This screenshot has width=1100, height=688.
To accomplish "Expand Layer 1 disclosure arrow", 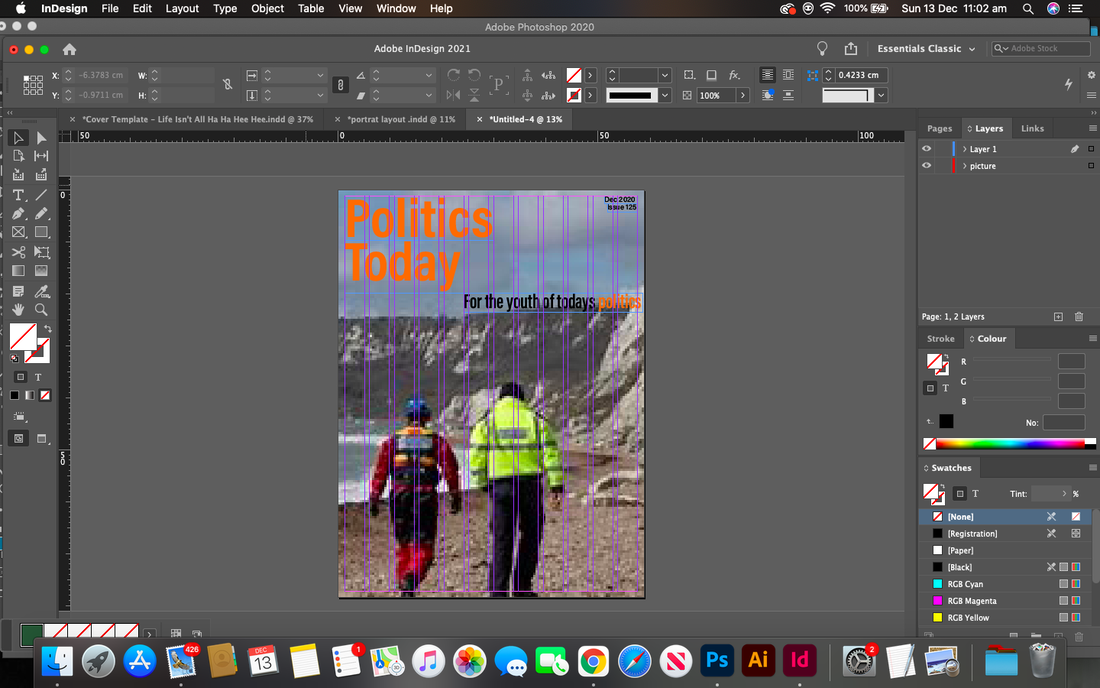I will coord(965,149).
